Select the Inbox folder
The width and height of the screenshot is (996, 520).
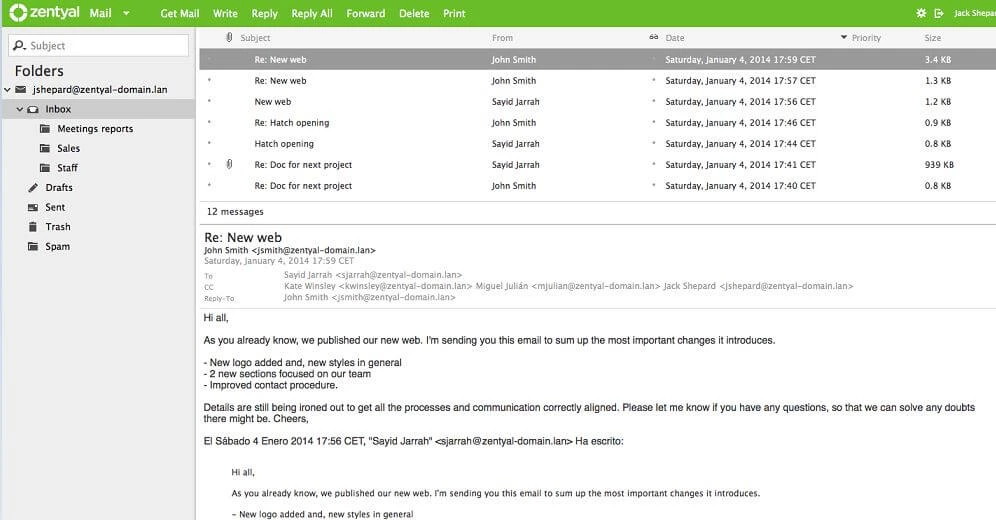pyautogui.click(x=98, y=109)
